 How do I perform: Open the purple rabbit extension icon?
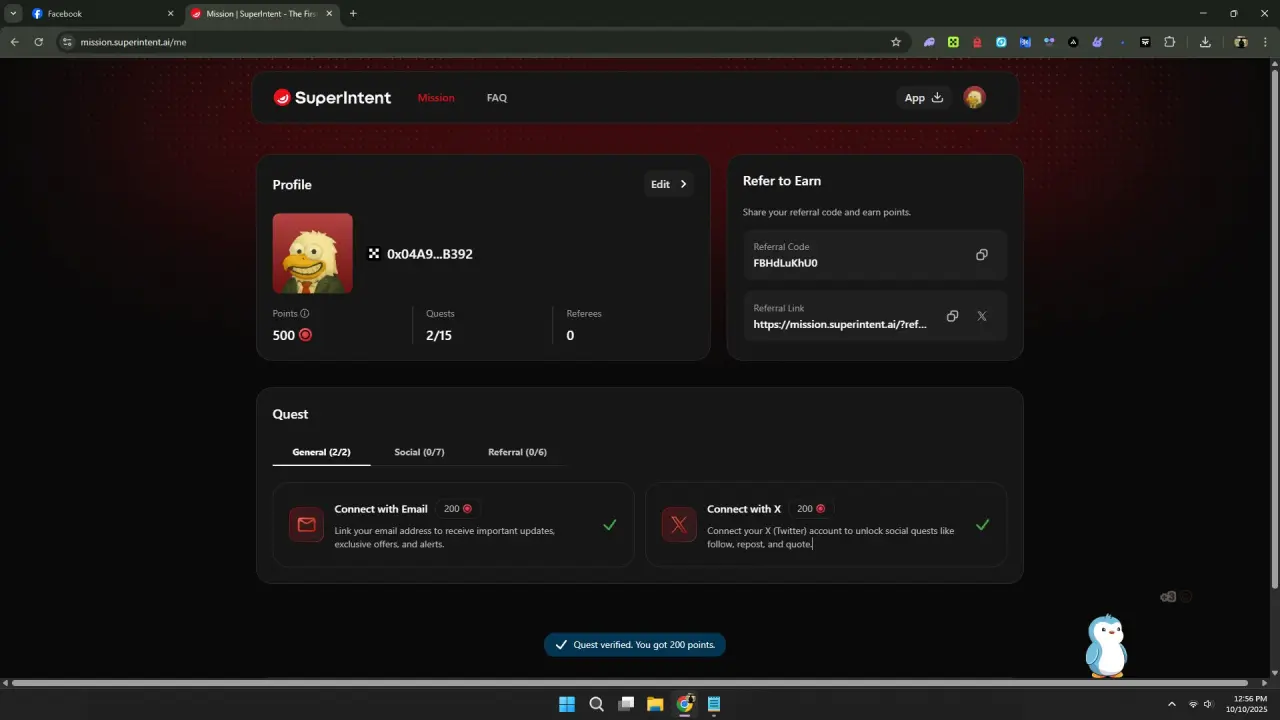[x=1097, y=42]
